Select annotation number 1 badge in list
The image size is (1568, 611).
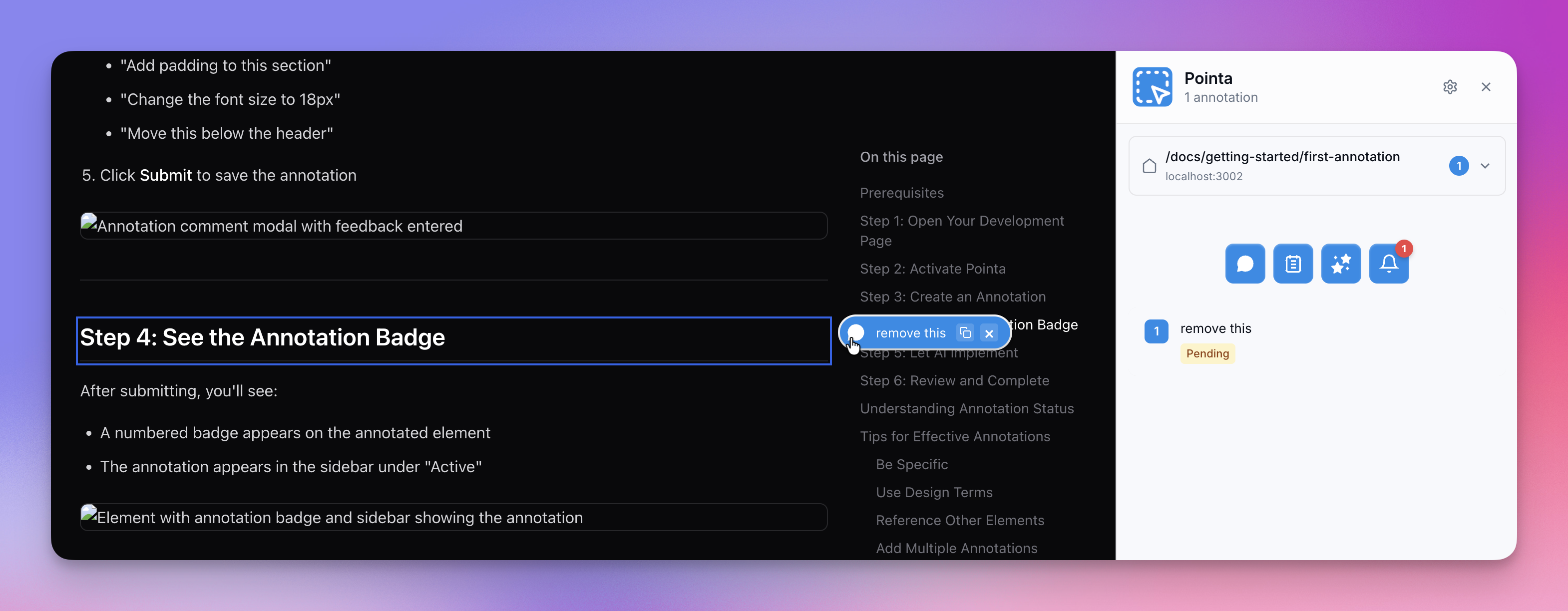(1156, 331)
